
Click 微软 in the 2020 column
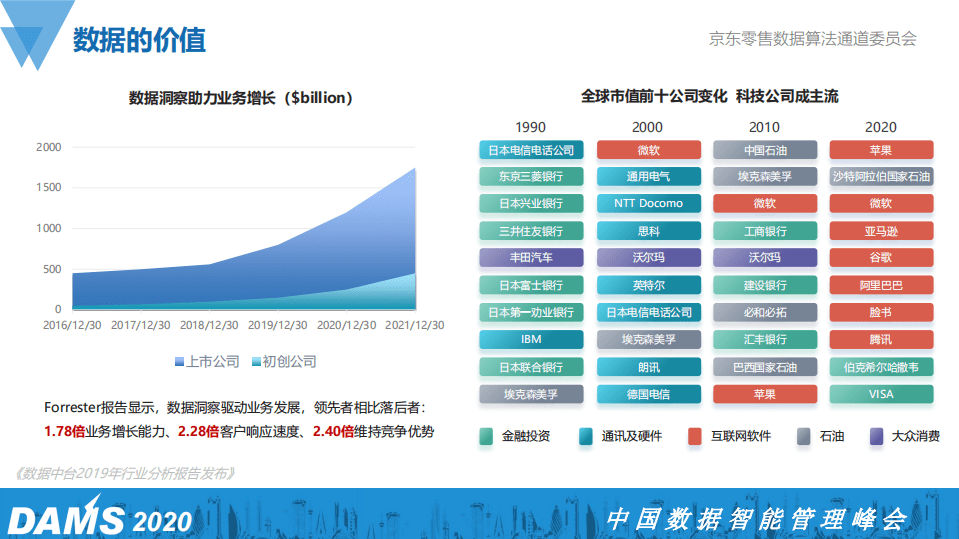tap(881, 203)
